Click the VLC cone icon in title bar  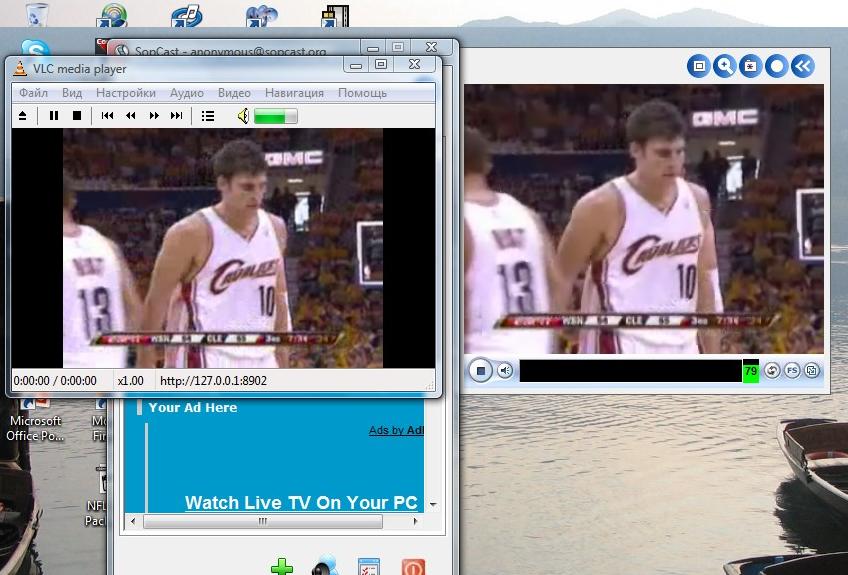tap(20, 68)
